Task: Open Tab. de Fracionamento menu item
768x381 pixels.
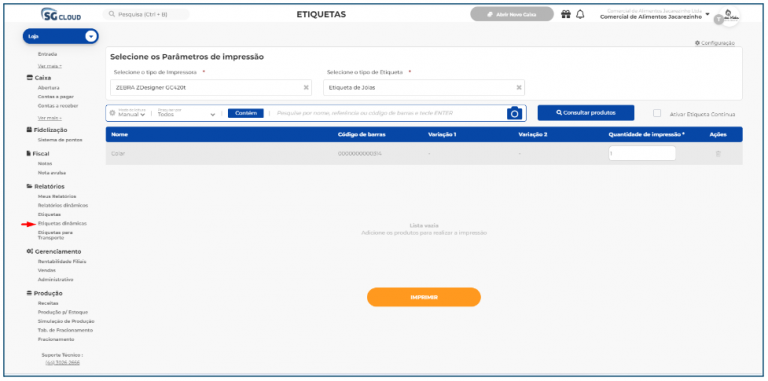Action: [65, 330]
